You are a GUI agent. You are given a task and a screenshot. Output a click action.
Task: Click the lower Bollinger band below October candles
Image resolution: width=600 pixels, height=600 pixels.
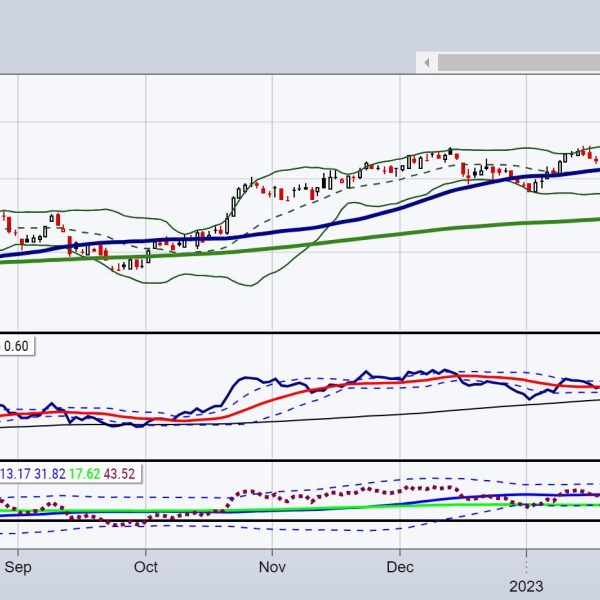[150, 282]
